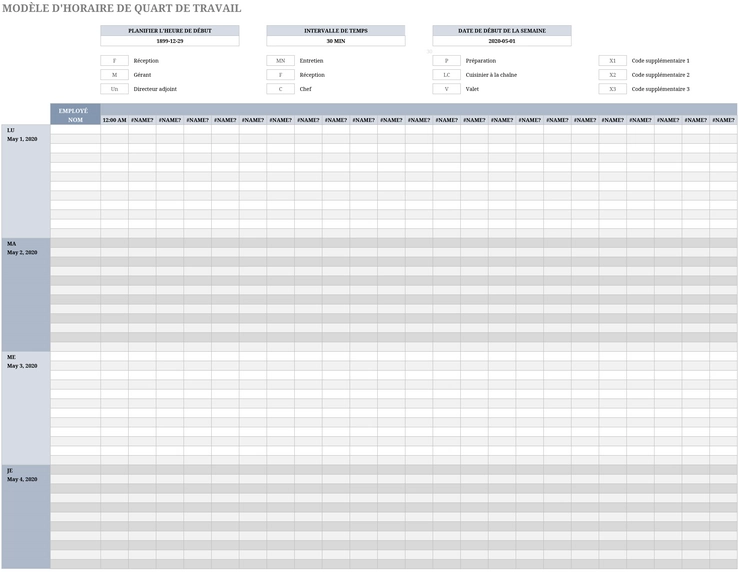Click the Directeur adjoint label
The height and width of the screenshot is (572, 739).
[155, 89]
